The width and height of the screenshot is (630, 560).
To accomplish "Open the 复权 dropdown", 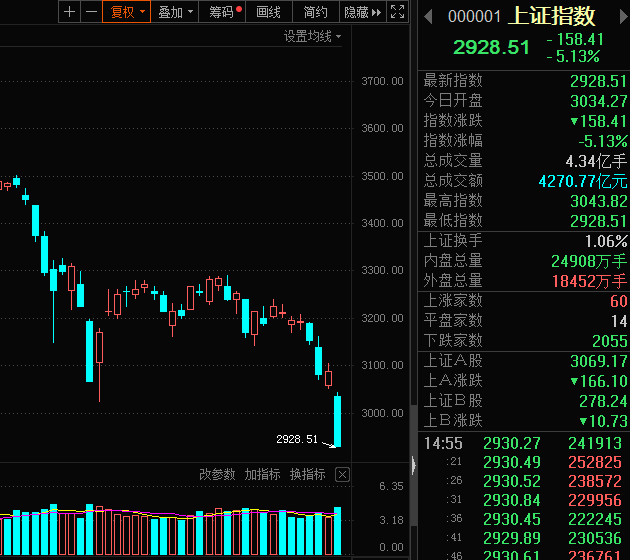I will pyautogui.click(x=128, y=12).
